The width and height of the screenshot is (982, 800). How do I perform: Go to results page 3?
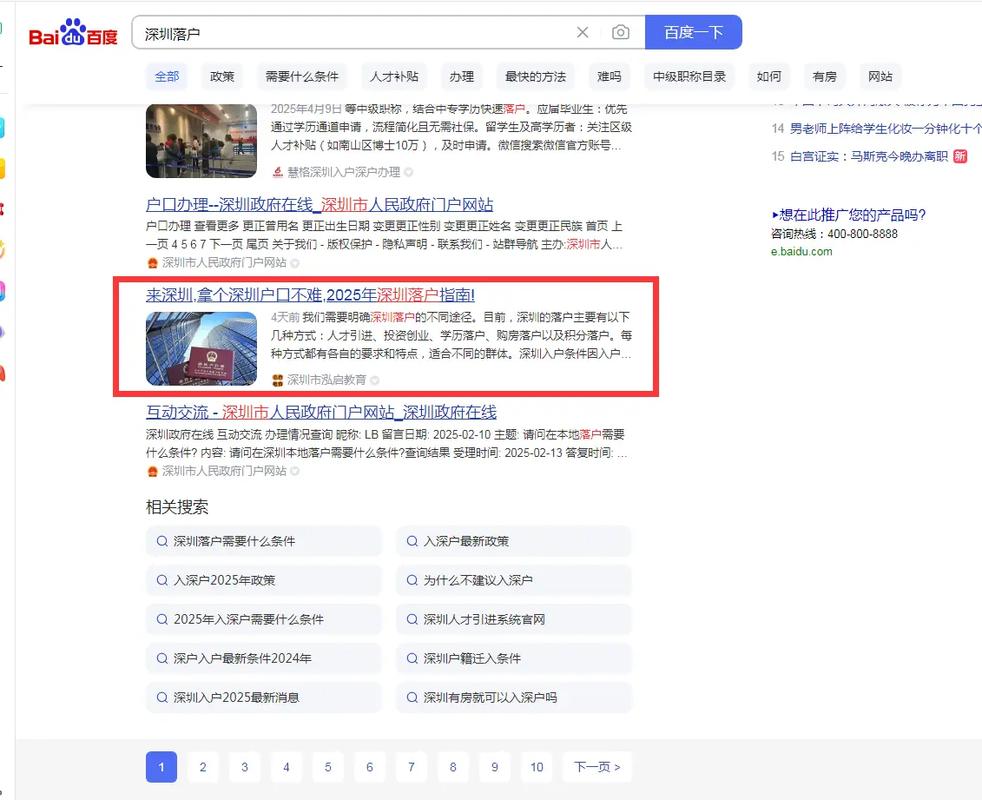tap(245, 767)
